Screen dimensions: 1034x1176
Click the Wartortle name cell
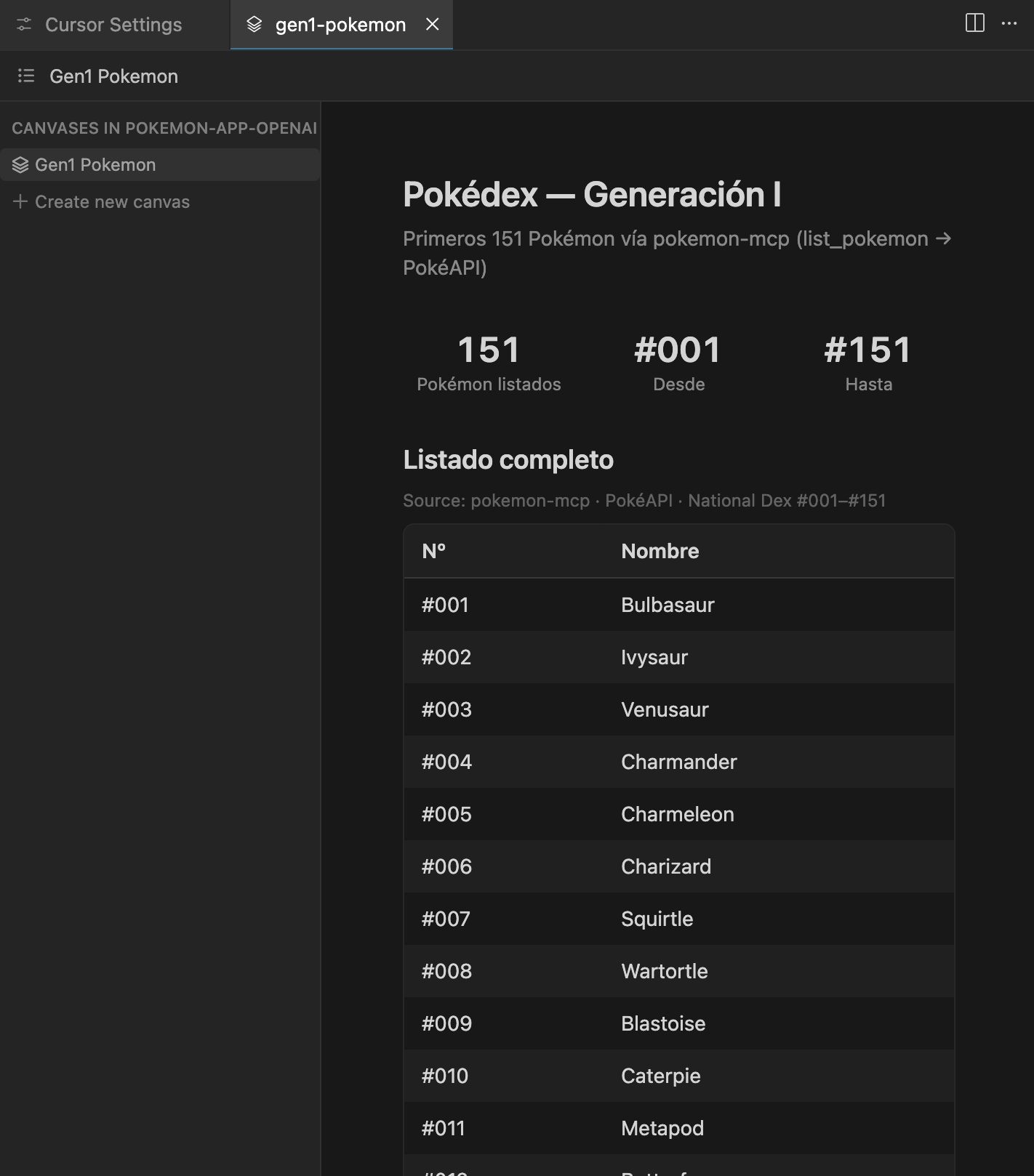(x=665, y=971)
